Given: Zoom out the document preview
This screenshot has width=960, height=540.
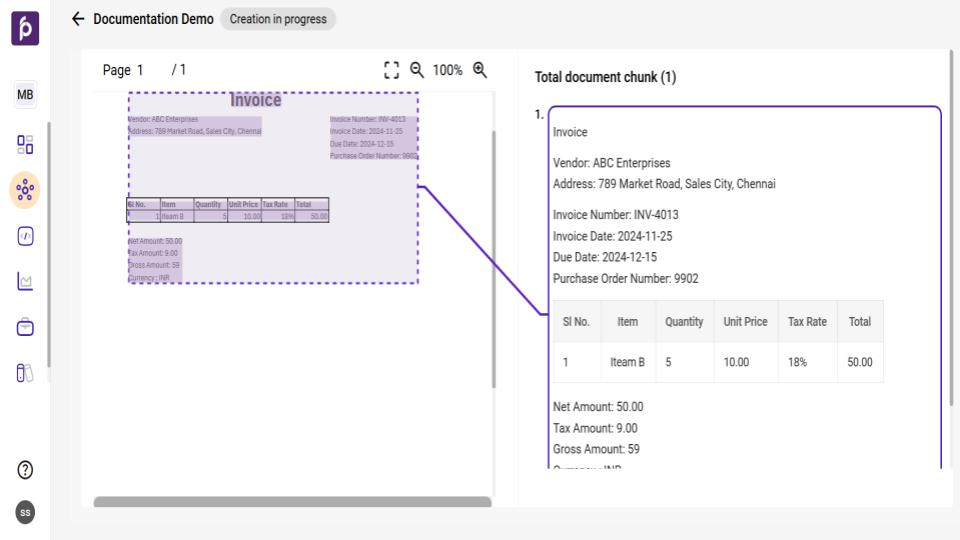Looking at the screenshot, I should click(416, 70).
